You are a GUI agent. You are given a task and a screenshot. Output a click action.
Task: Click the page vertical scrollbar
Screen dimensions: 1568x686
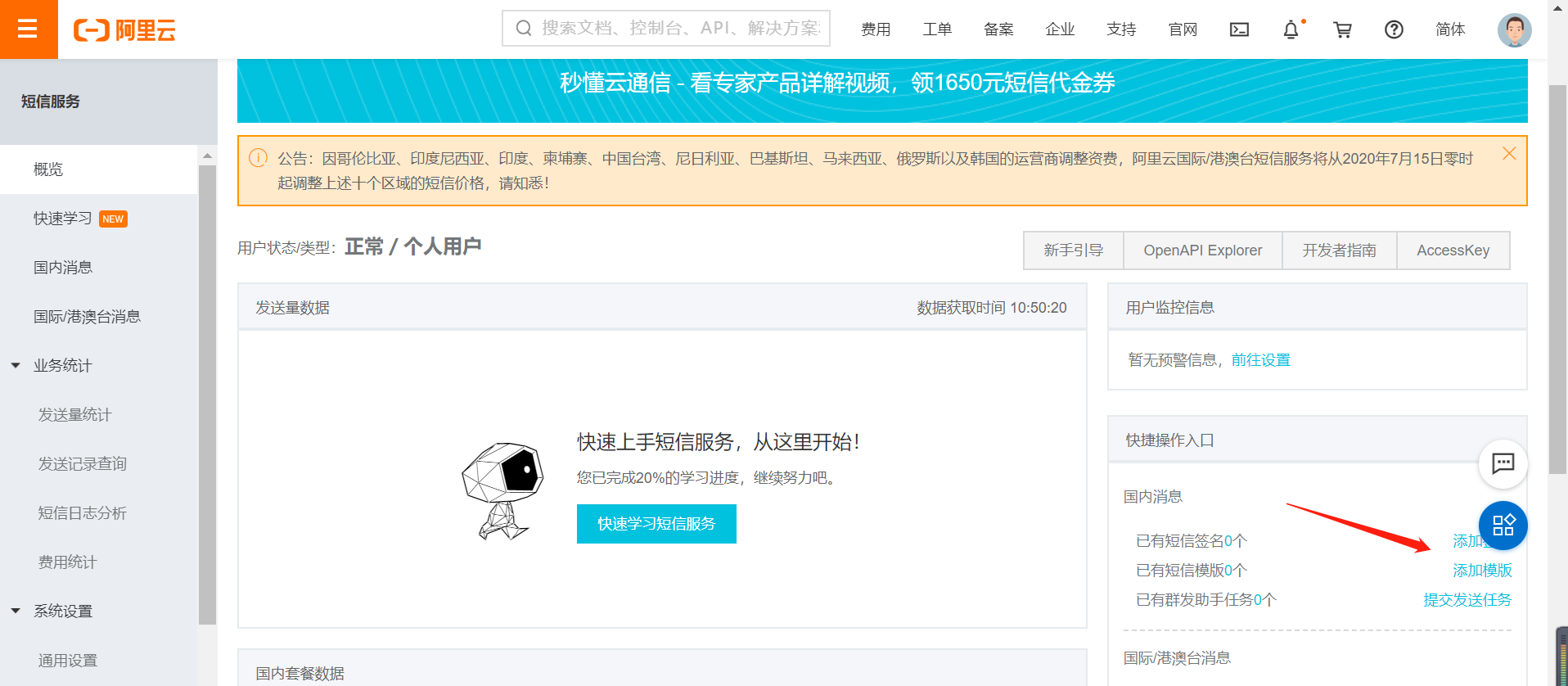click(x=1557, y=278)
